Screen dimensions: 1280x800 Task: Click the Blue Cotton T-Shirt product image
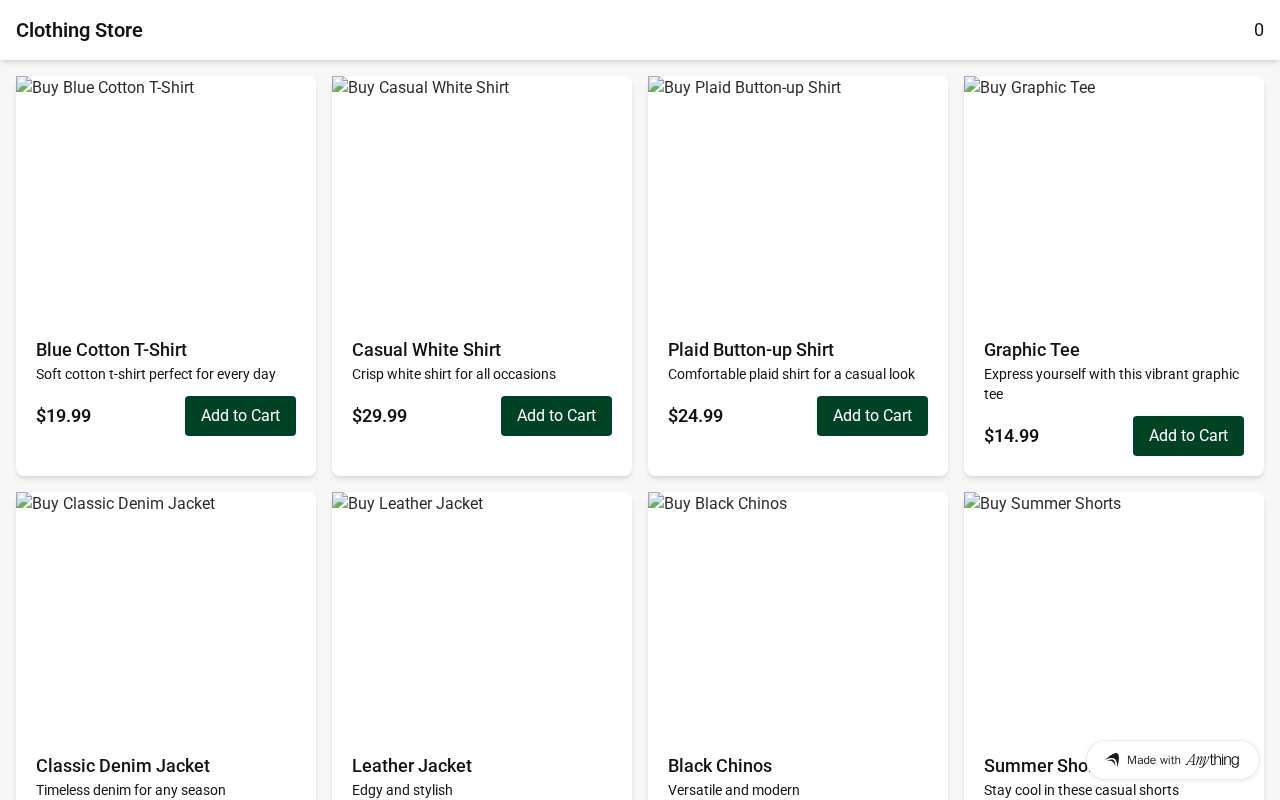click(x=166, y=198)
